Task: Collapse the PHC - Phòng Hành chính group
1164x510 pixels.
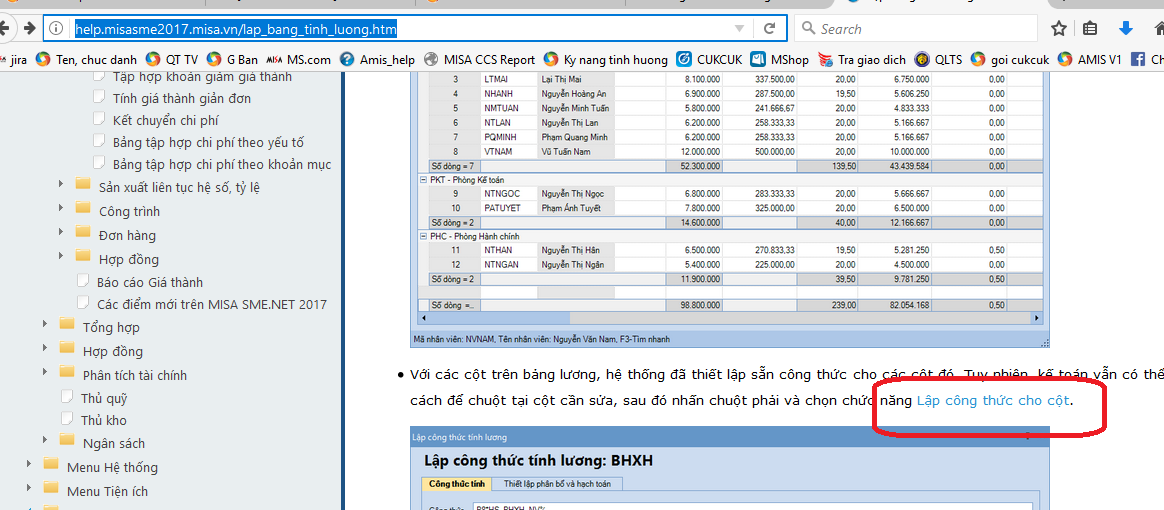Action: click(424, 236)
